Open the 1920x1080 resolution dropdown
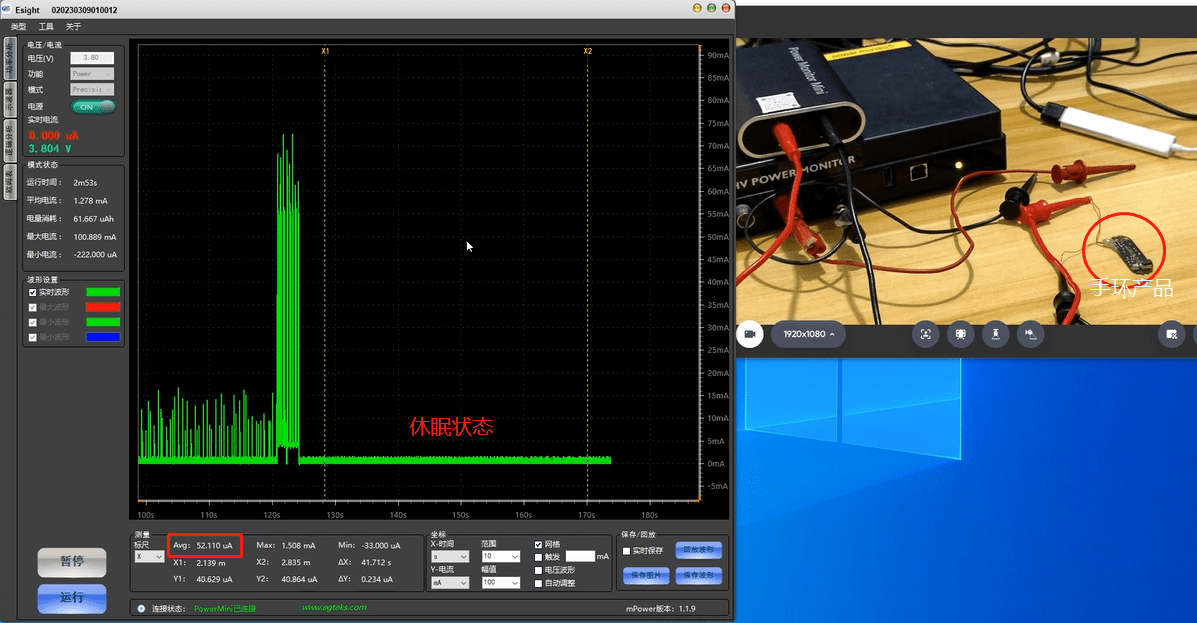The height and width of the screenshot is (623, 1197). pyautogui.click(x=807, y=335)
